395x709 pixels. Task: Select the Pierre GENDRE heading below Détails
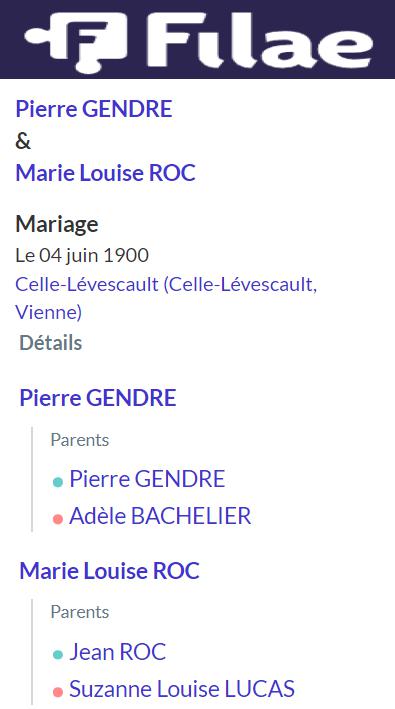[x=98, y=398]
